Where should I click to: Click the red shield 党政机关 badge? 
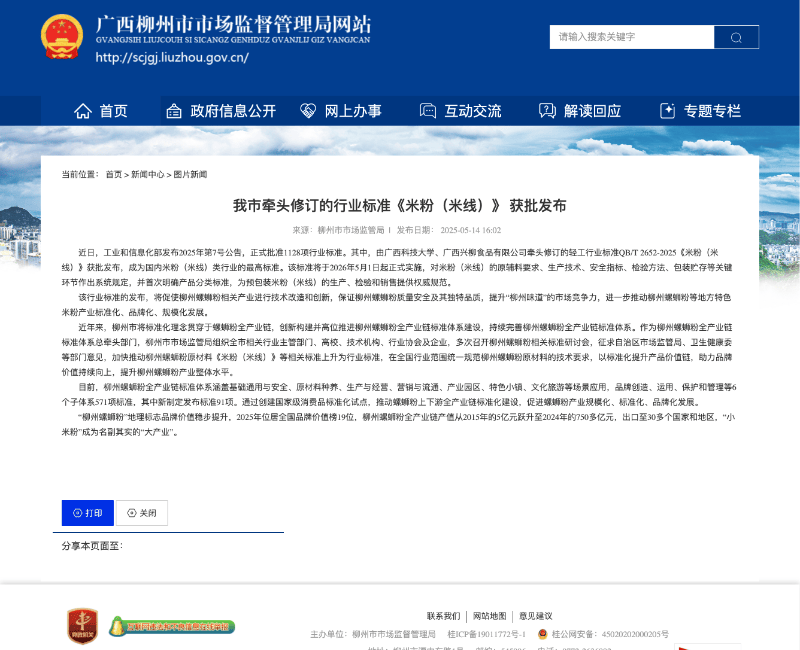tap(82, 626)
